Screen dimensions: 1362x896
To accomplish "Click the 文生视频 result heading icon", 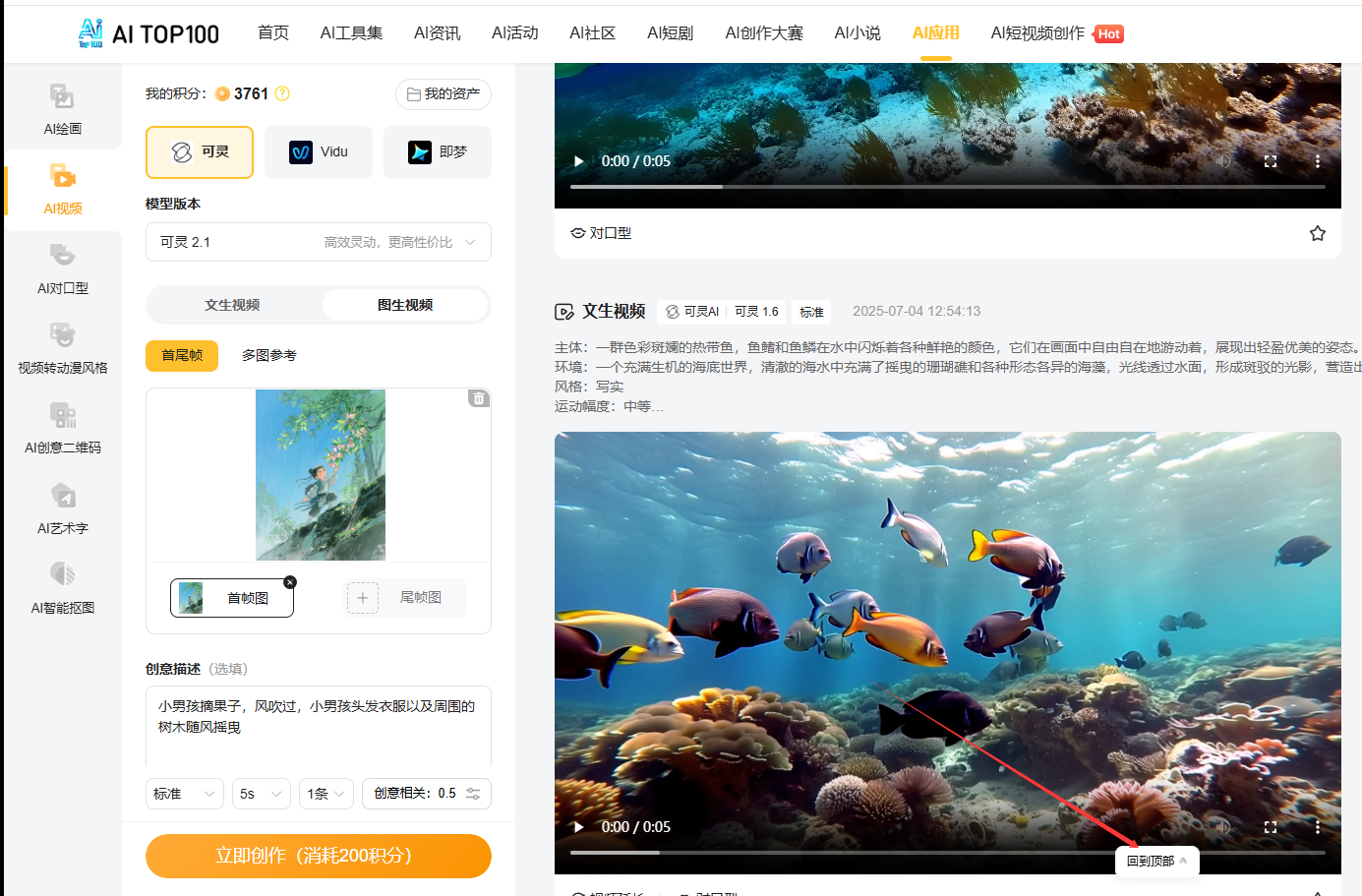I will coord(564,312).
